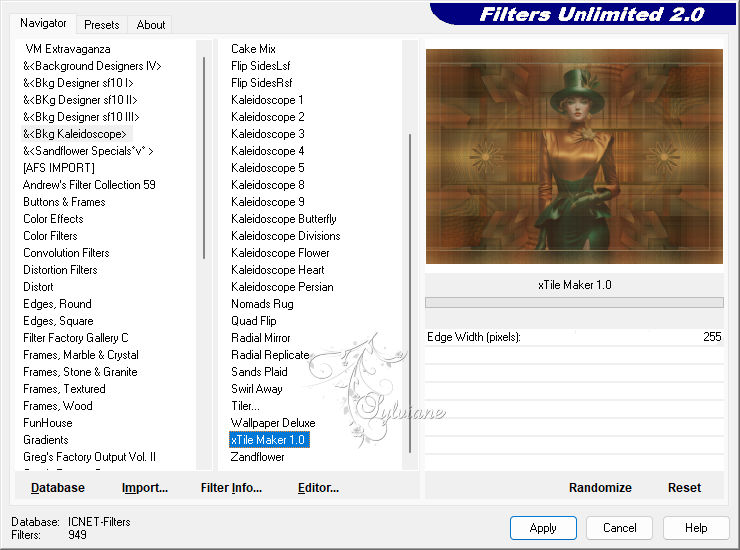The width and height of the screenshot is (740, 550).
Task: Select the Navigator tab
Action: point(43,23)
